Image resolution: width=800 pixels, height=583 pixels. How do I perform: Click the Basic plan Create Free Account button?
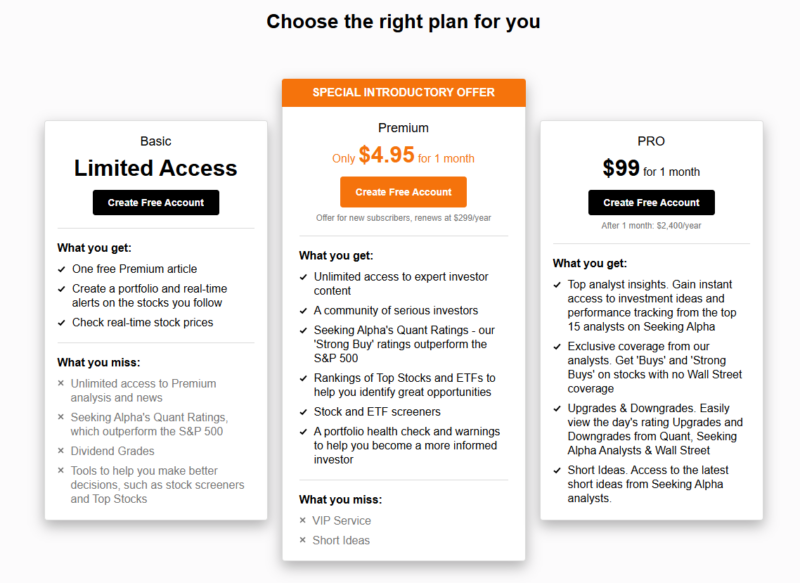coord(156,202)
